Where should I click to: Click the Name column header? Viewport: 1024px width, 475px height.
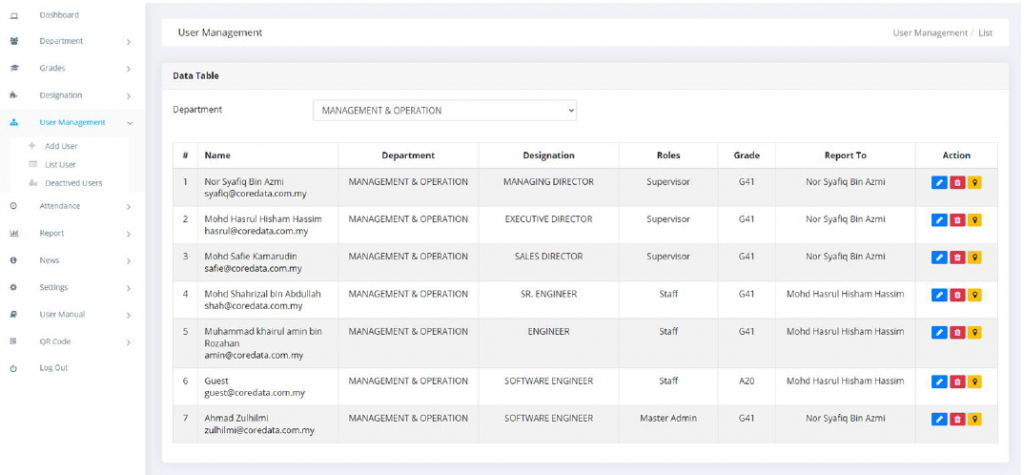click(x=217, y=156)
